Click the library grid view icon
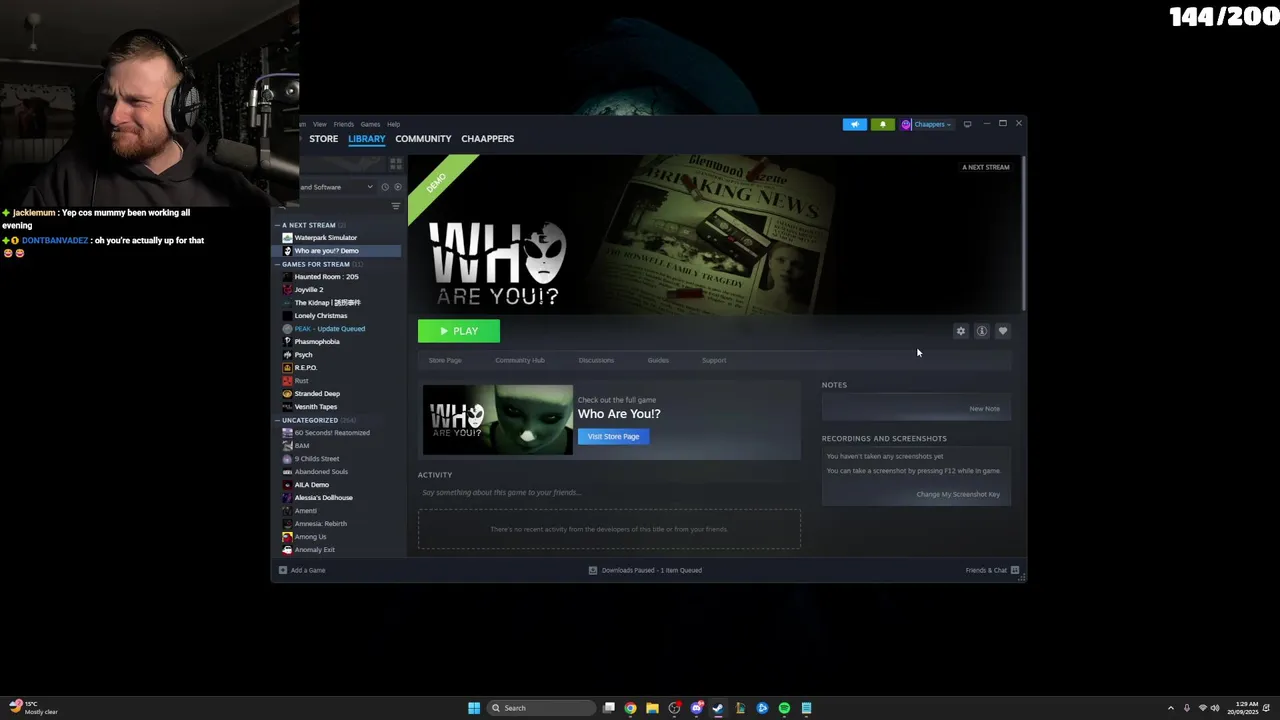The image size is (1280, 720). point(396,163)
